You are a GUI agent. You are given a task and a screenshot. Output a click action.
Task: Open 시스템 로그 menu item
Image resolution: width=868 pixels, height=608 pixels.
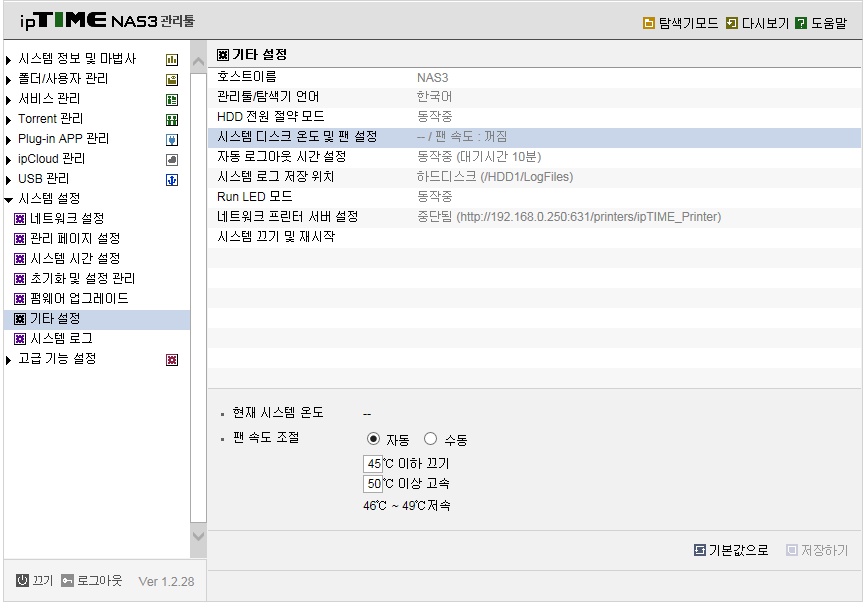click(61, 338)
